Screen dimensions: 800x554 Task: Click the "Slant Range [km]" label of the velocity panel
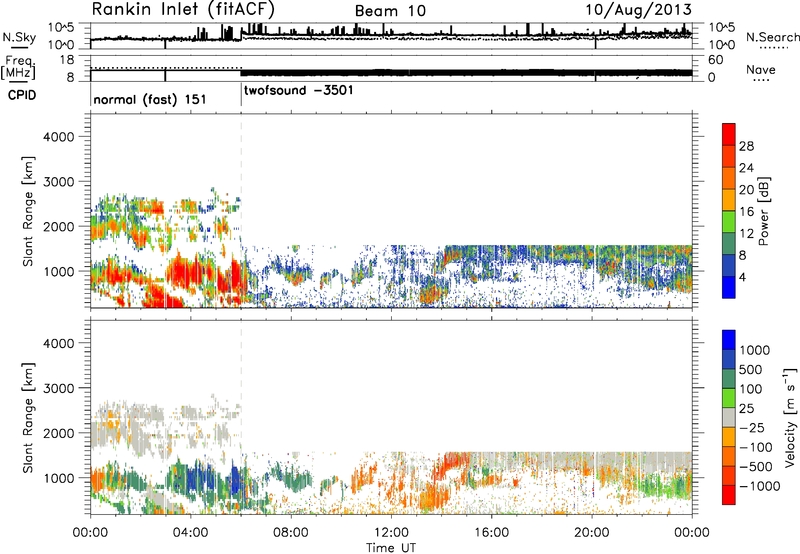pyautogui.click(x=28, y=418)
